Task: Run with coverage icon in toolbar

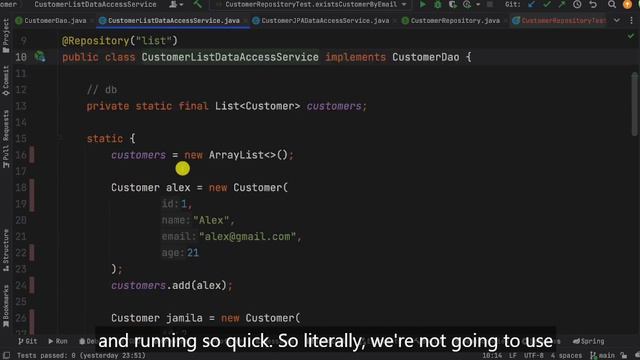Action: click(452, 4)
